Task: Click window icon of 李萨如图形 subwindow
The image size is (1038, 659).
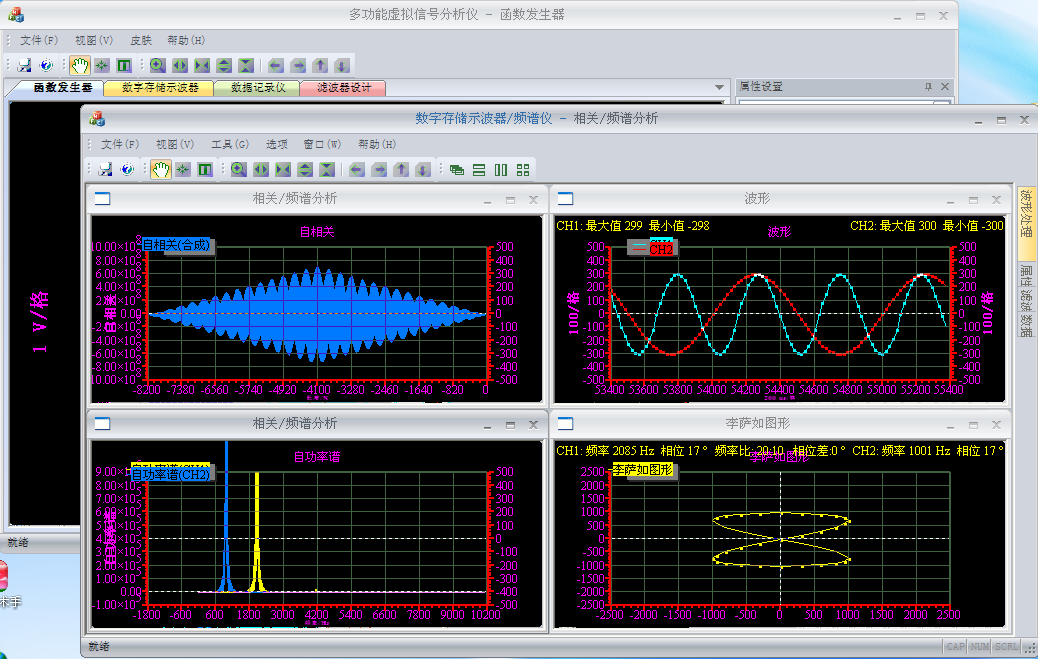Action: 565,423
